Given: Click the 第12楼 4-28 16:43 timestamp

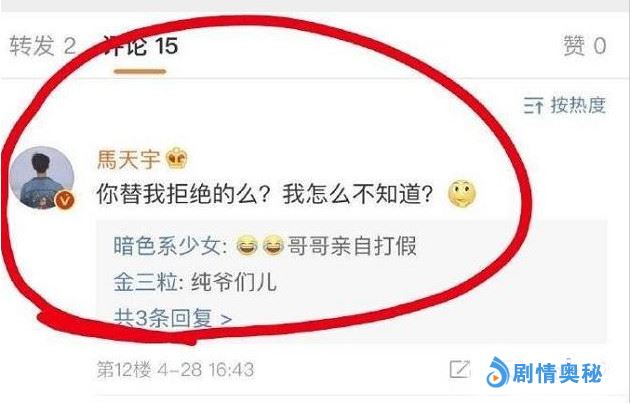Looking at the screenshot, I should point(175,369).
